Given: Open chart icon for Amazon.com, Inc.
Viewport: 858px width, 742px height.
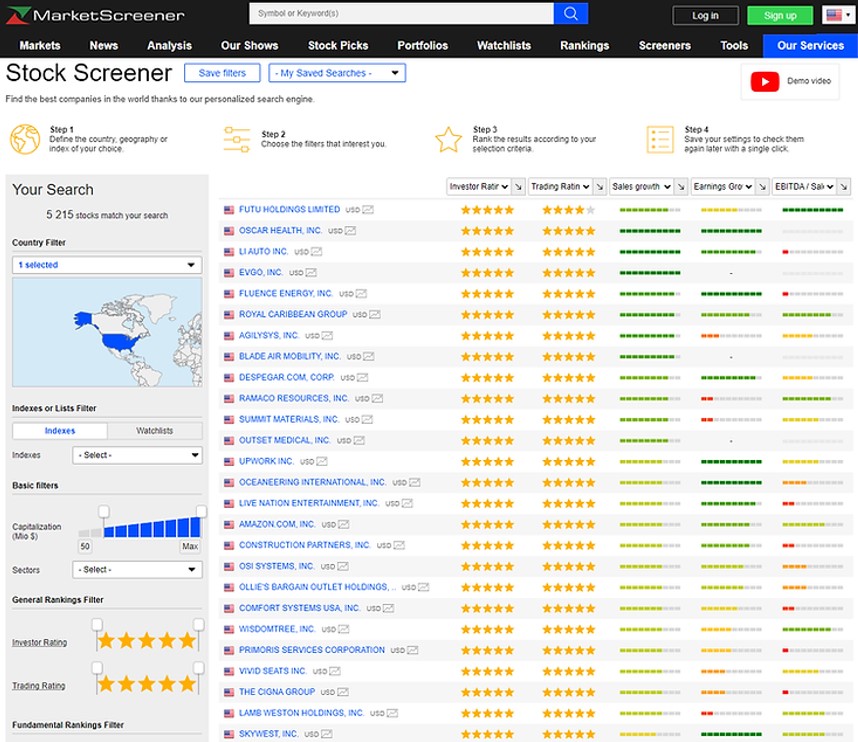Looking at the screenshot, I should click(x=344, y=525).
